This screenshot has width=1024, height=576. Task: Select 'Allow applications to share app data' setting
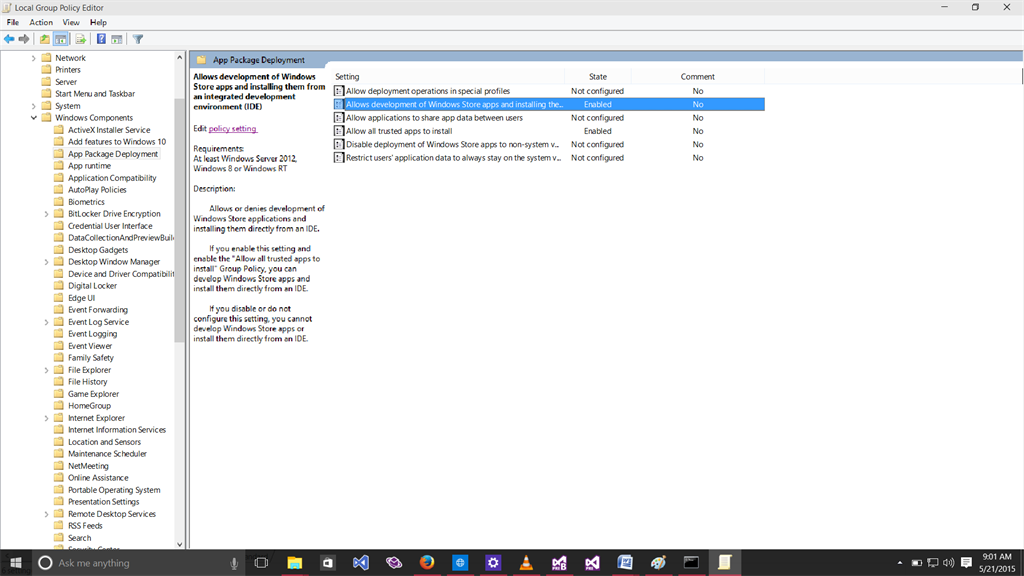point(549,118)
